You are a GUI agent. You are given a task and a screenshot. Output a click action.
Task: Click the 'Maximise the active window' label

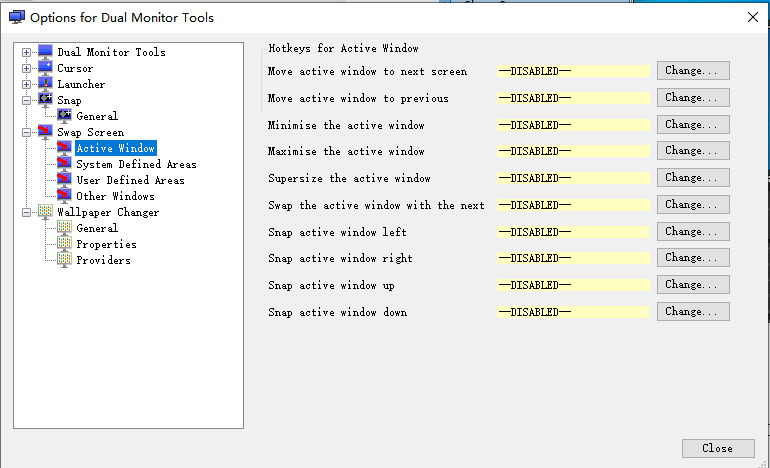(346, 151)
